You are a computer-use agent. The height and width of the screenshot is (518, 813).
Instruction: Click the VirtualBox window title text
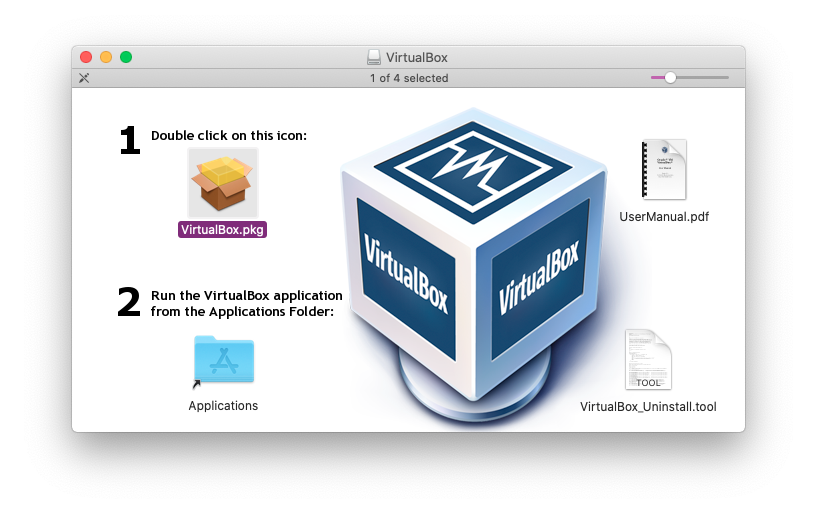point(417,57)
